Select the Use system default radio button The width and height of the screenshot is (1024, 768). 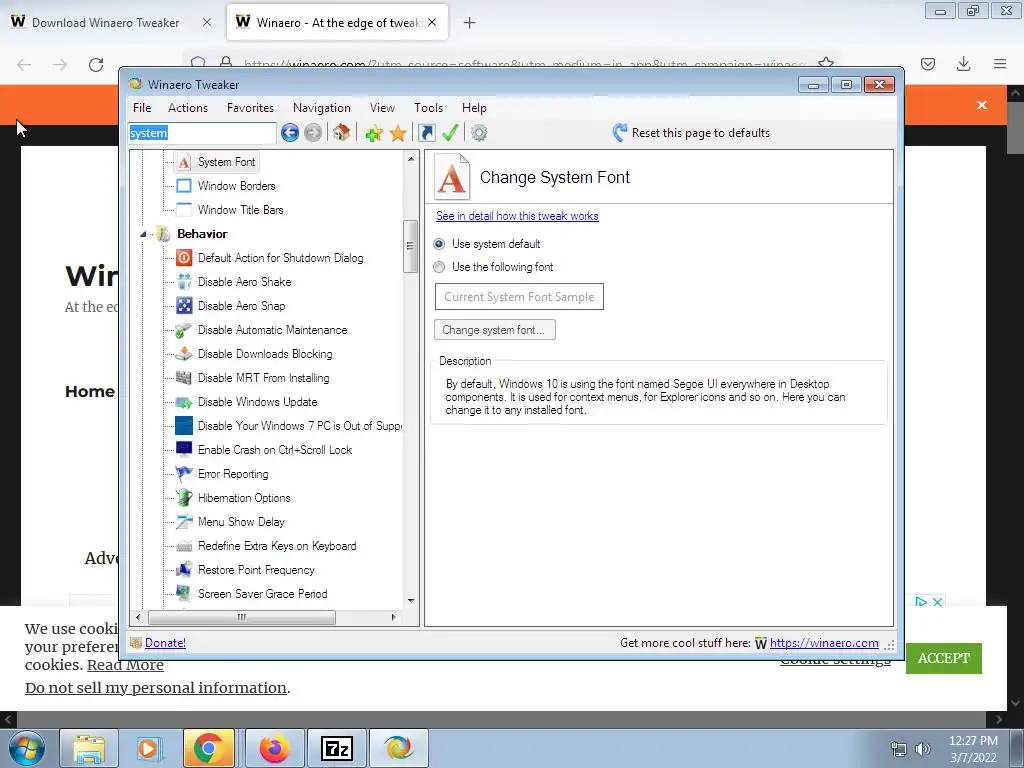[439, 244]
